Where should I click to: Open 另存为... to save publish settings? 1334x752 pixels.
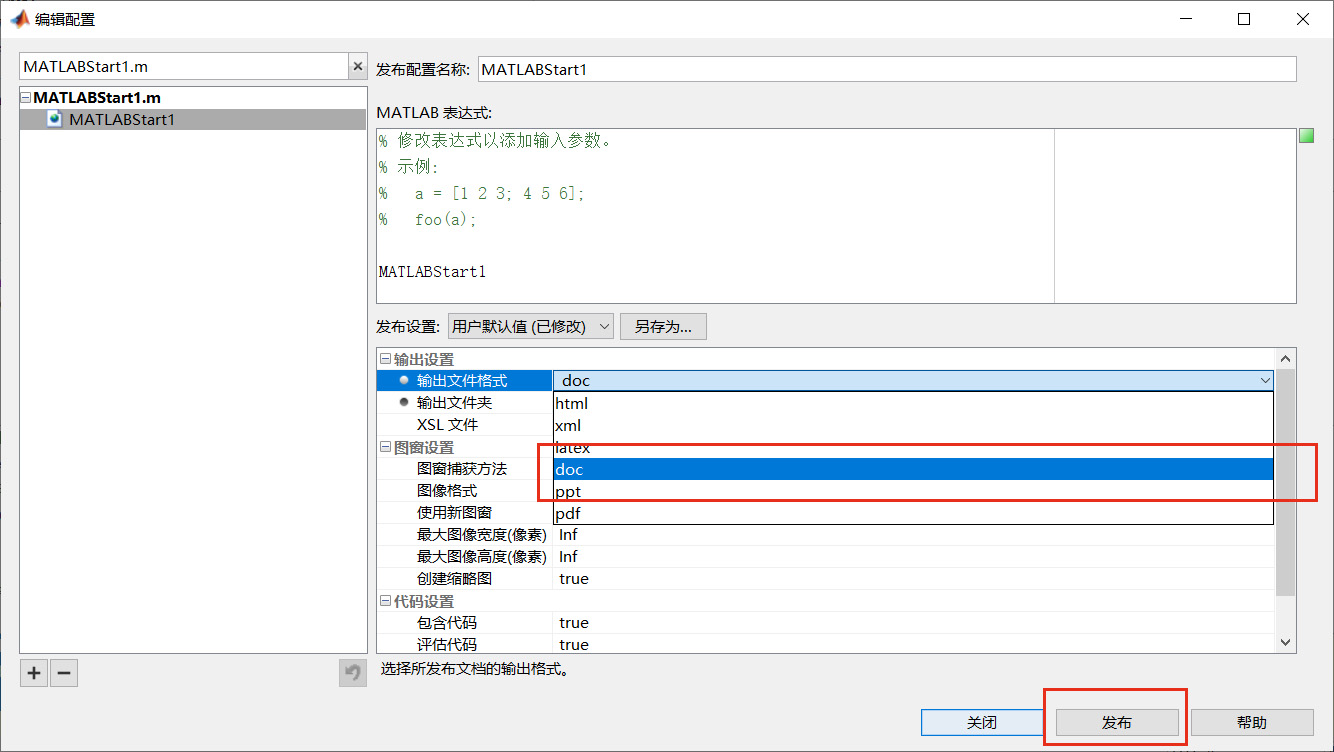point(662,326)
